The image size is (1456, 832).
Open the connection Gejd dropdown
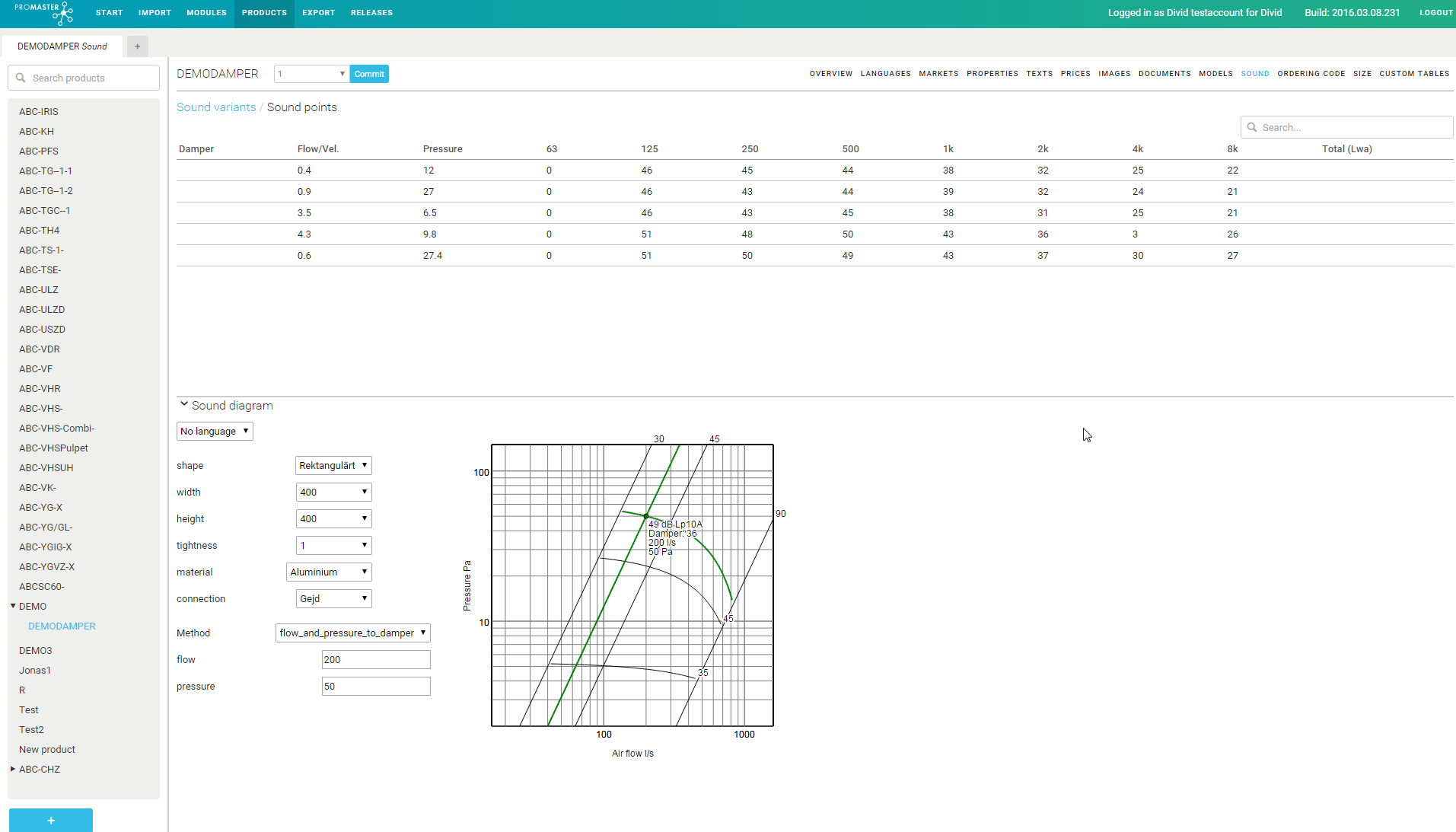333,598
